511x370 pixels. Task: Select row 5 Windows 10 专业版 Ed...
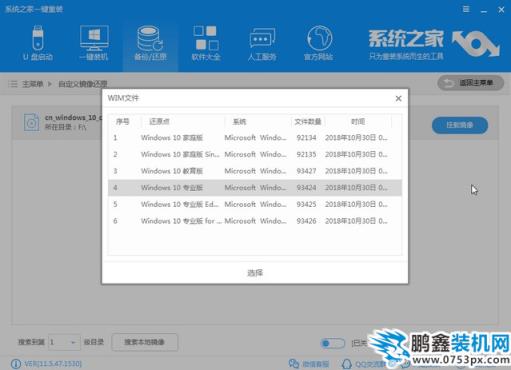coord(255,204)
